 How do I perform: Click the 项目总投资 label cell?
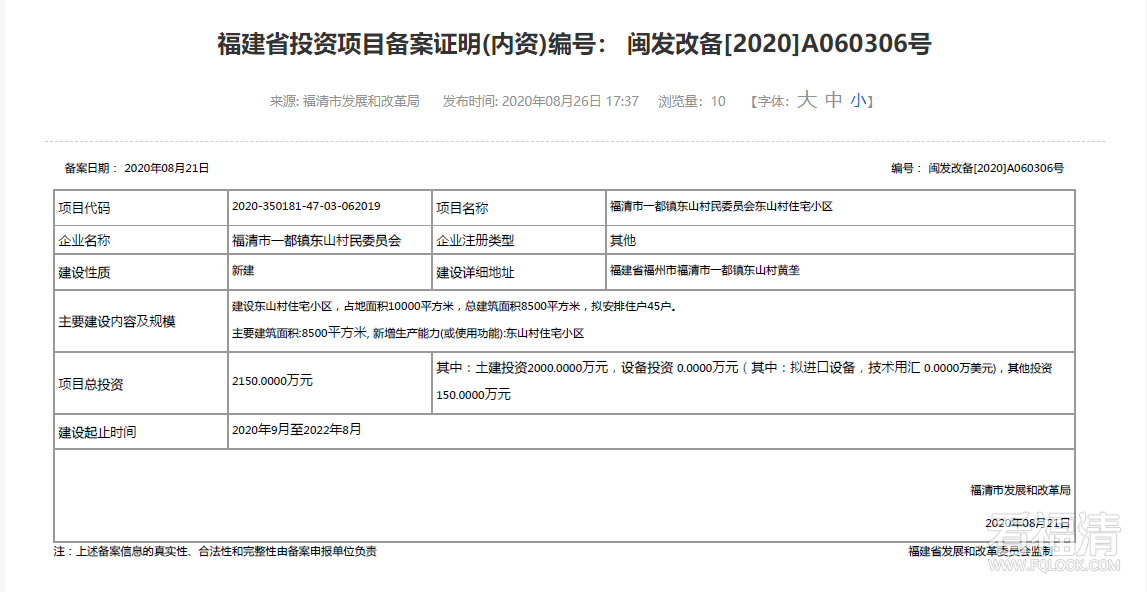[x=141, y=383]
